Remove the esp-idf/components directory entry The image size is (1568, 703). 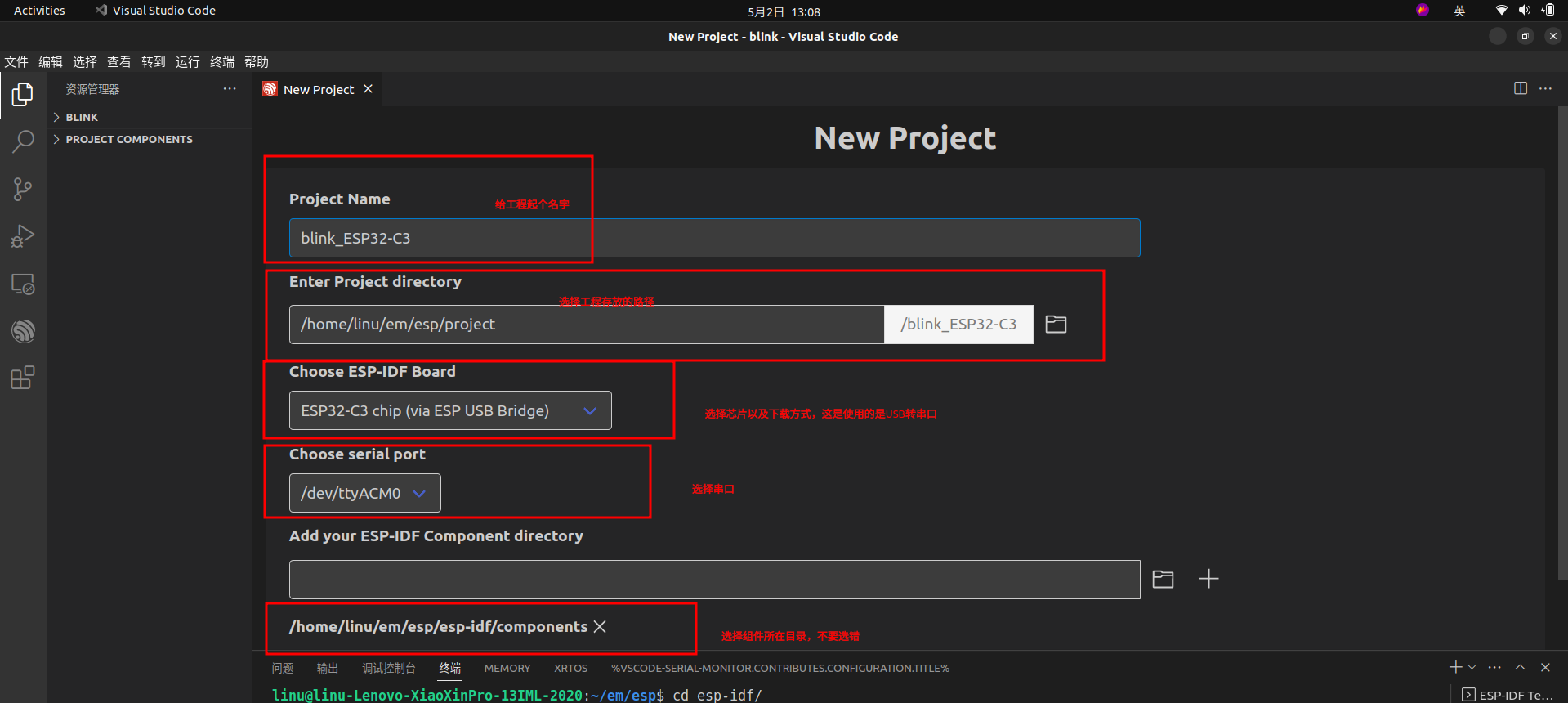coord(600,626)
